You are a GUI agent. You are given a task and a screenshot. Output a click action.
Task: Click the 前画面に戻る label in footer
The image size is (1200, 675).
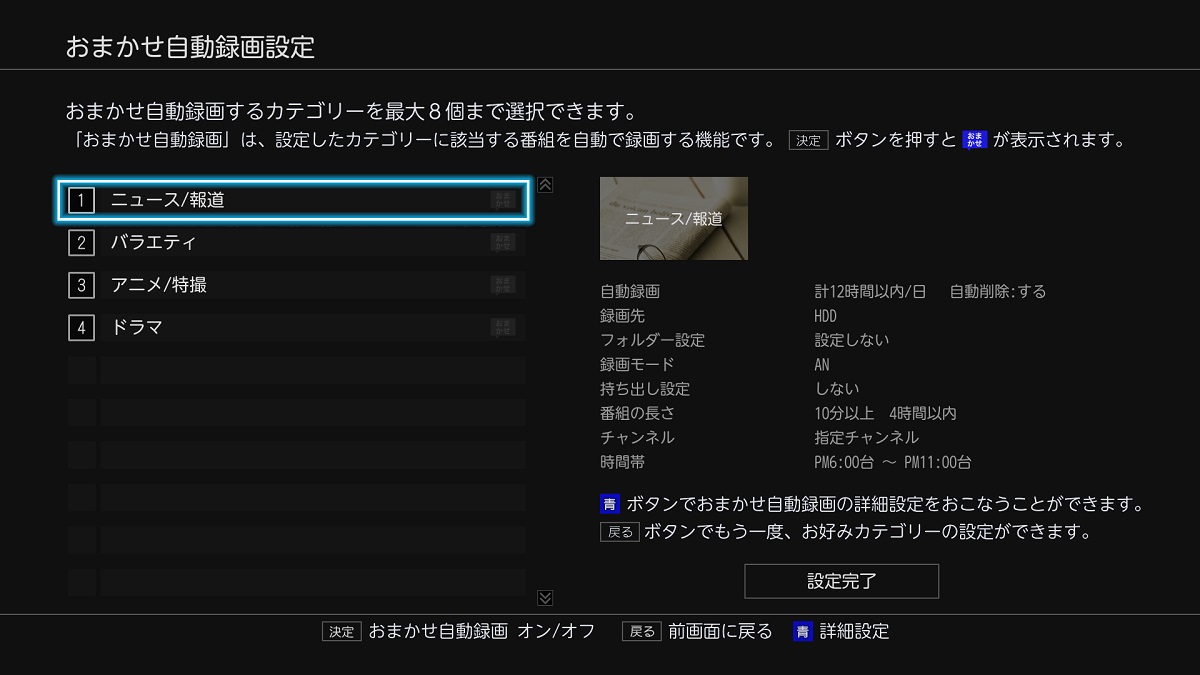point(720,631)
